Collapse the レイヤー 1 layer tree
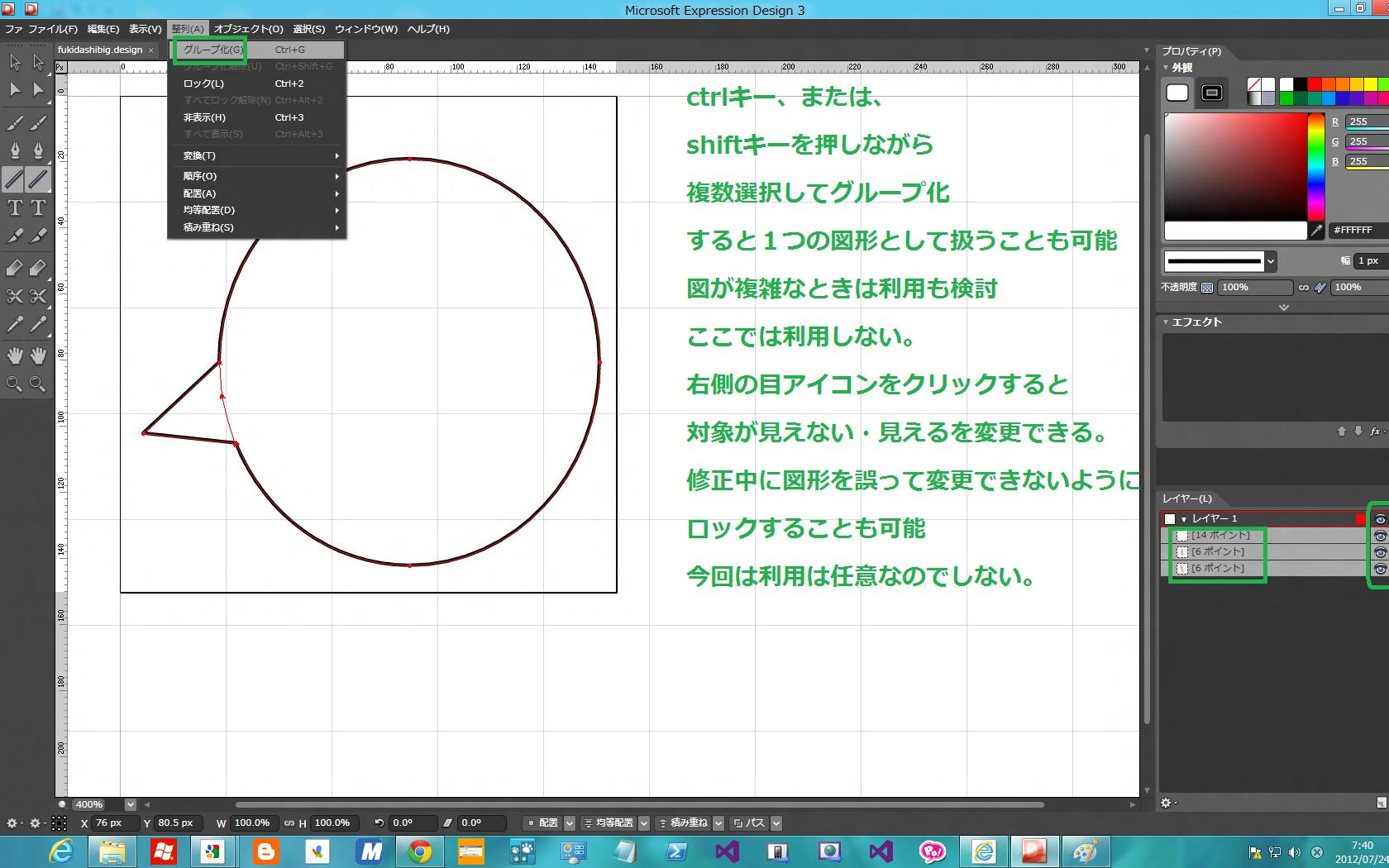 [x=1184, y=519]
